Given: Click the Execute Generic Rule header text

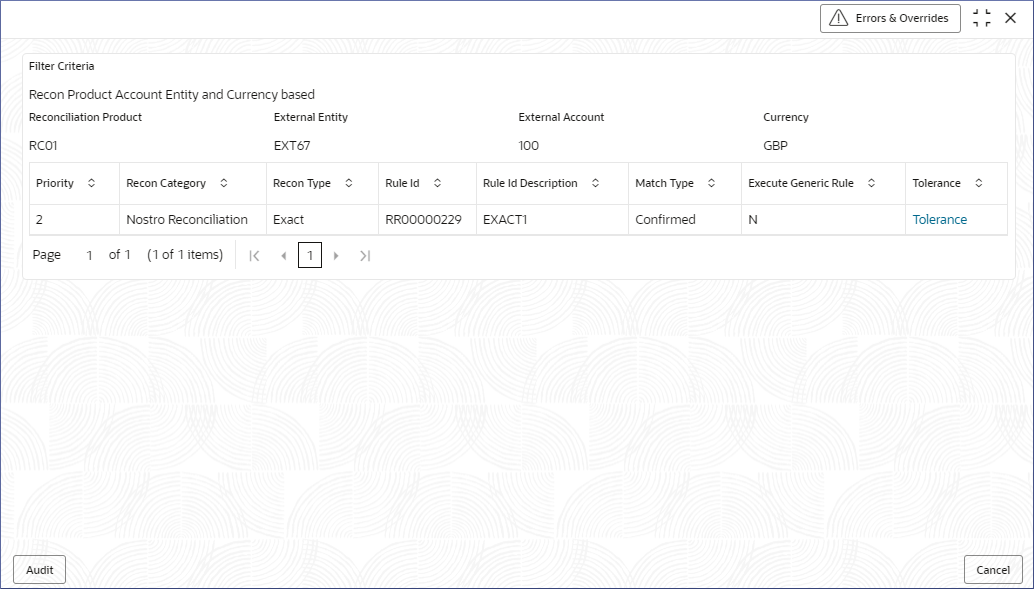Looking at the screenshot, I should 801,183.
